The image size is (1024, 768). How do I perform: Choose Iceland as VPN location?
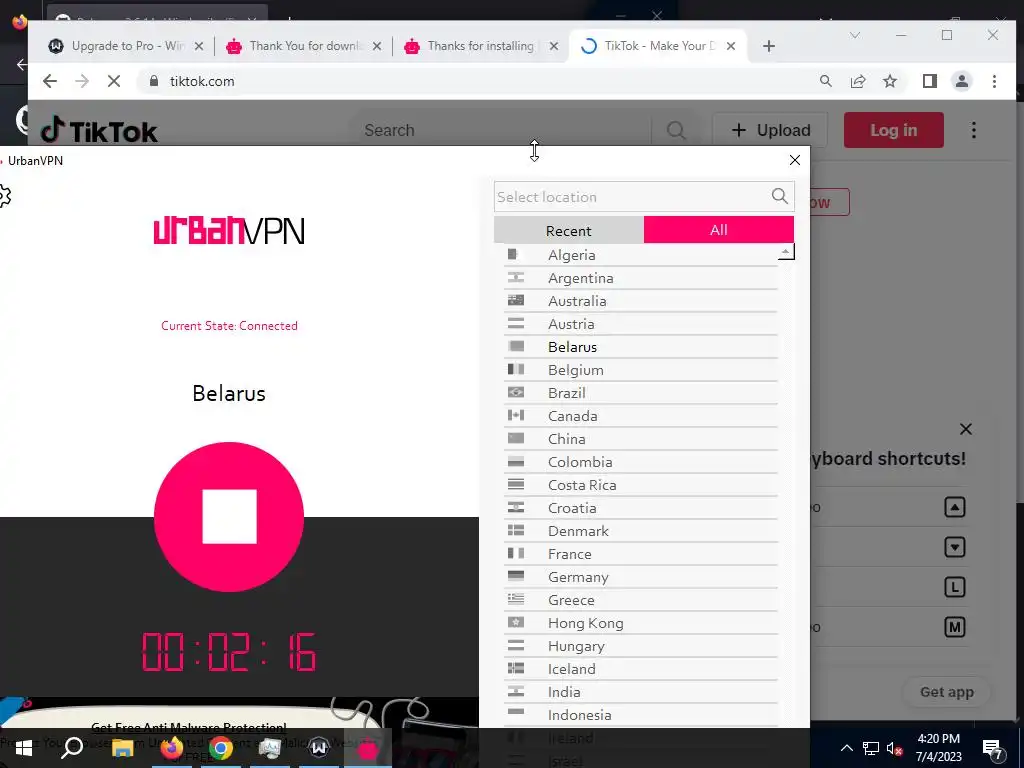tap(641, 669)
